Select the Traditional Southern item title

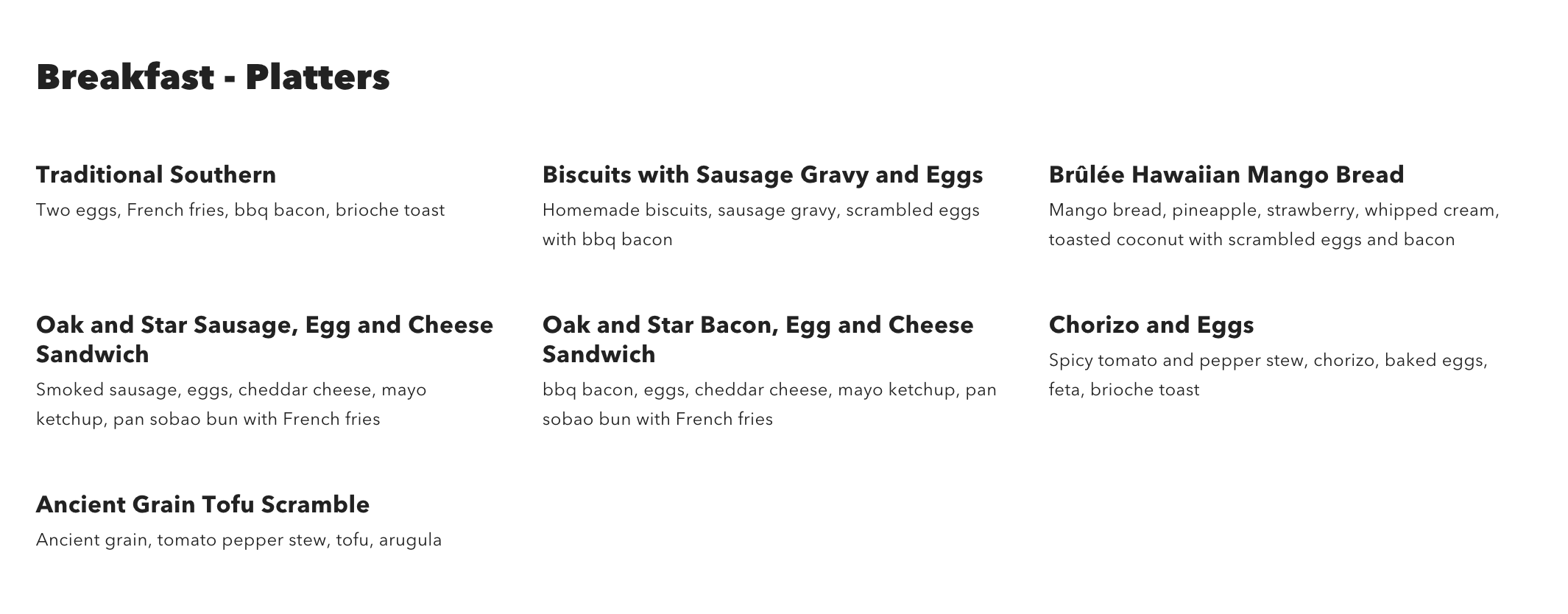pos(156,175)
